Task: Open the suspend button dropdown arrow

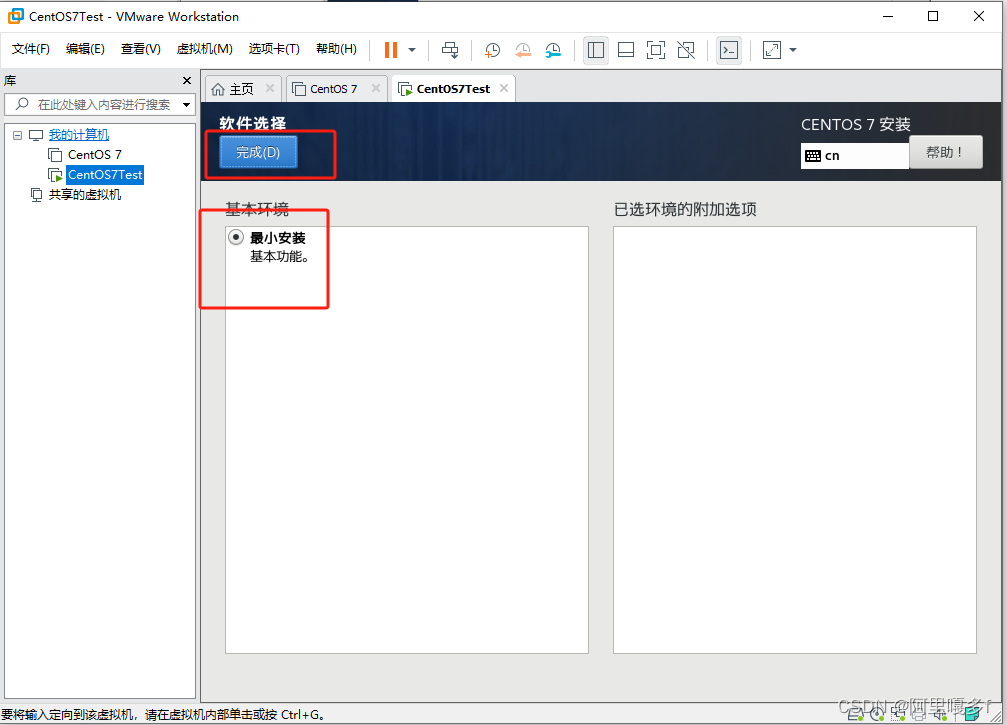Action: (411, 50)
